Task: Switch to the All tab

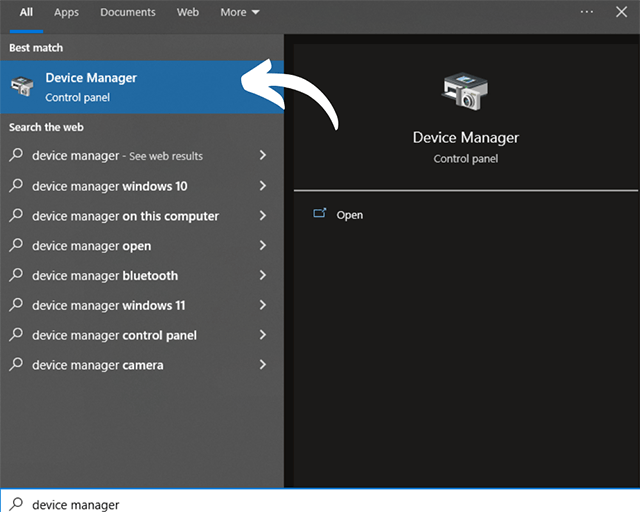Action: click(x=26, y=12)
